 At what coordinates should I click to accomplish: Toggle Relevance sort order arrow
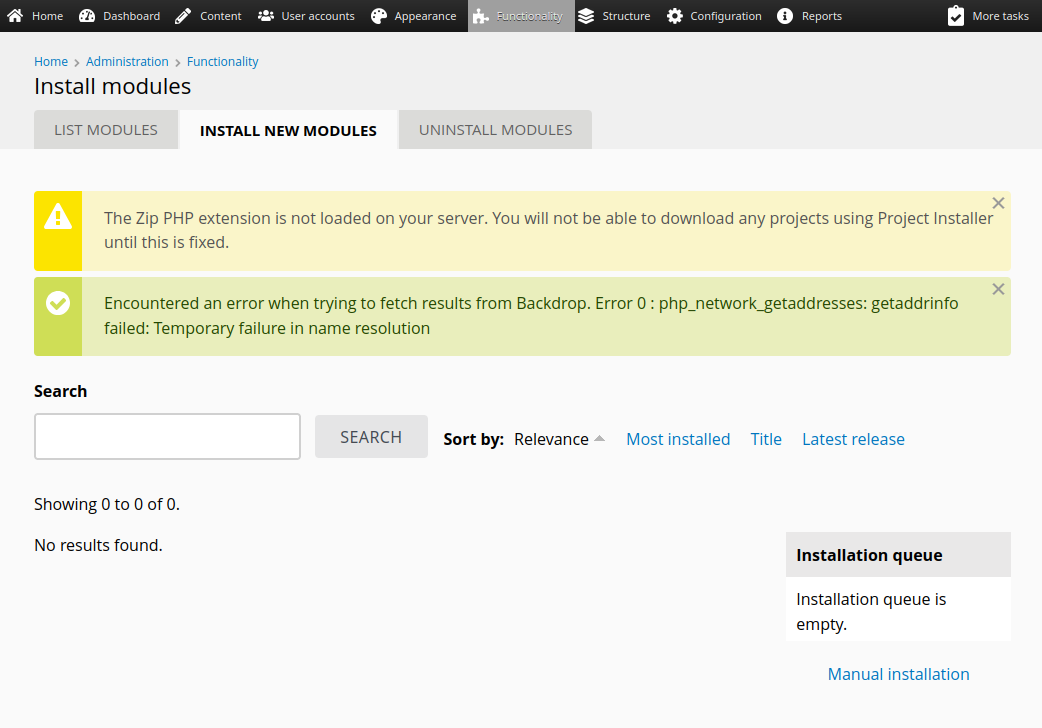pos(599,439)
